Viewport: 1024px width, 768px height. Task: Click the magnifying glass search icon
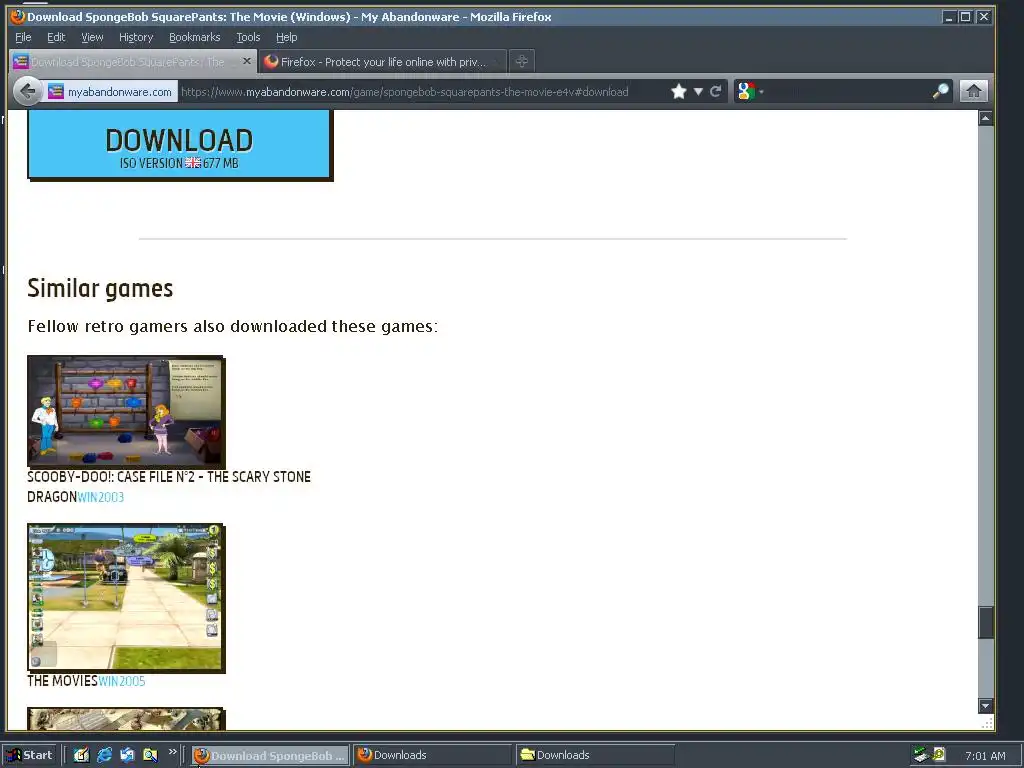(x=940, y=91)
